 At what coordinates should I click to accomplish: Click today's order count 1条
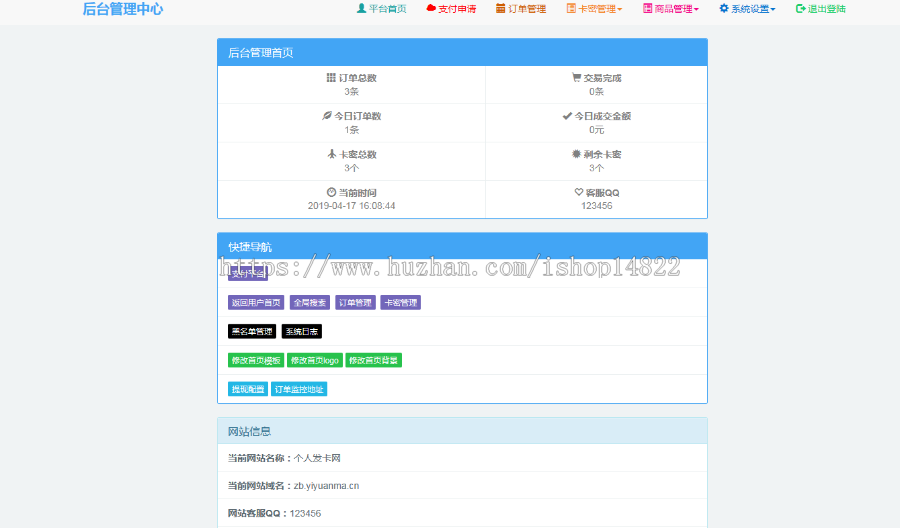(x=351, y=130)
